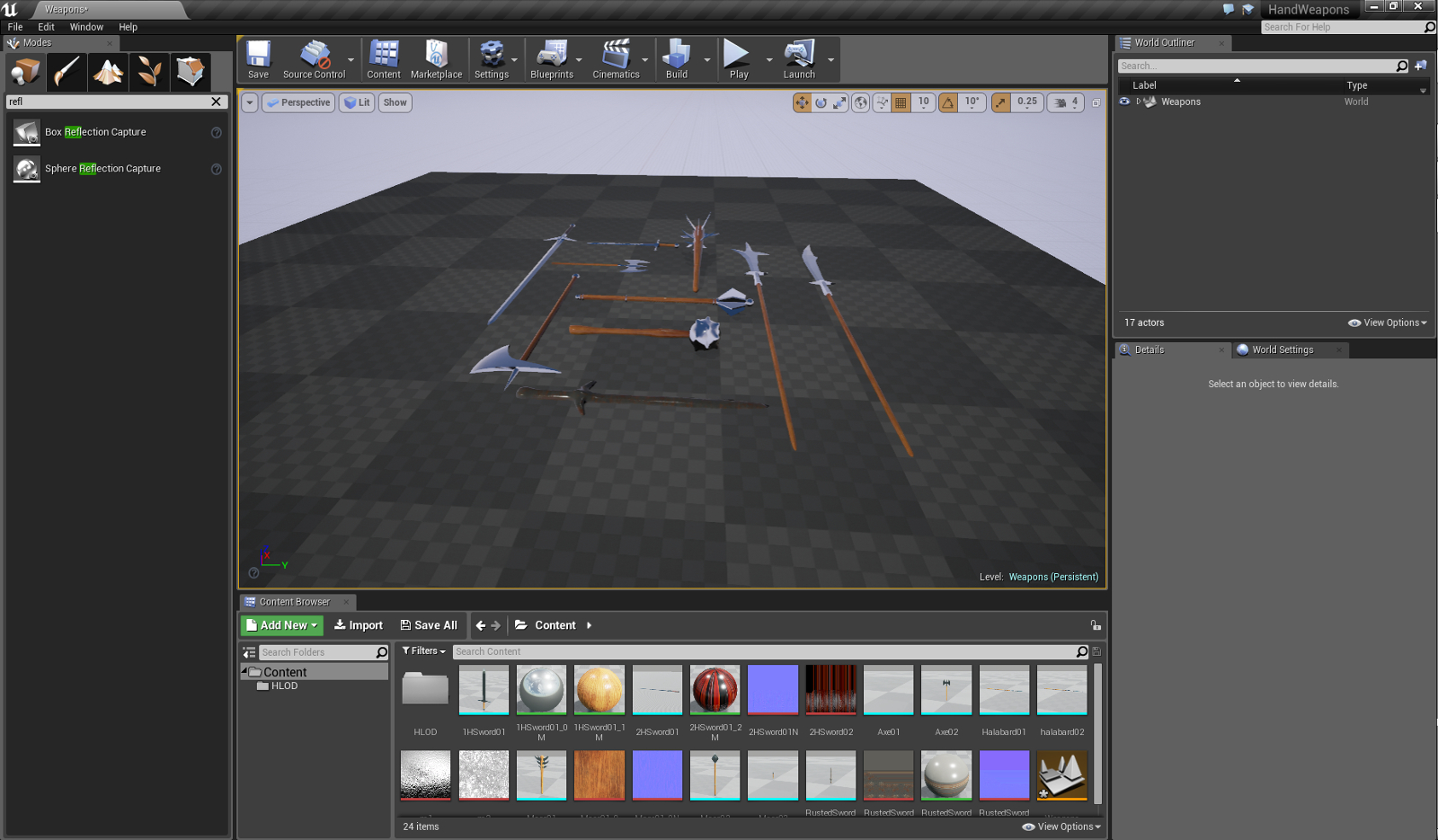Clear the refl search in Modes panel

tap(216, 102)
